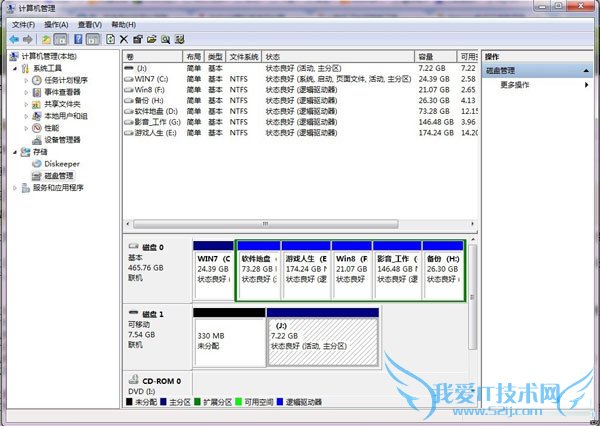Collapse the 存储 tree node
Screen dimensions: 600x426
15,152
